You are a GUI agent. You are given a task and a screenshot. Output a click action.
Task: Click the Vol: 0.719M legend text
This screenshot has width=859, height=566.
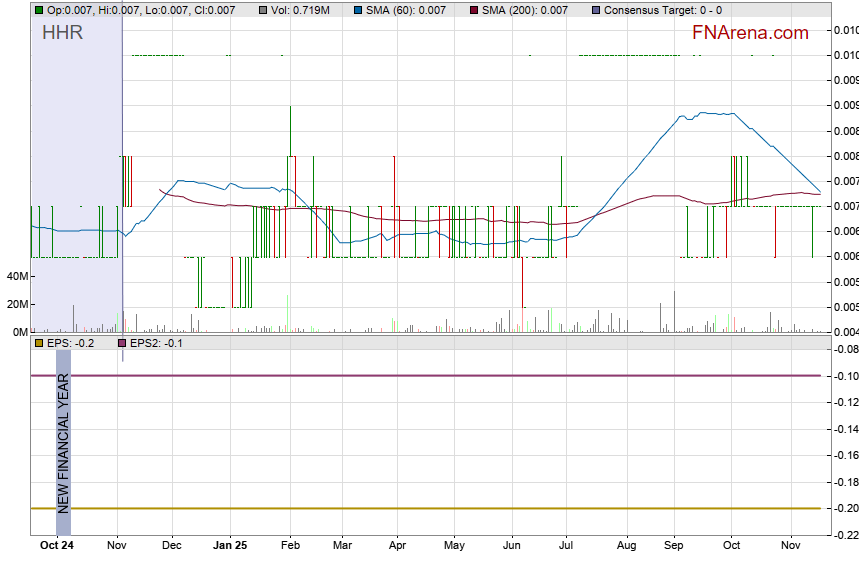tap(301, 10)
